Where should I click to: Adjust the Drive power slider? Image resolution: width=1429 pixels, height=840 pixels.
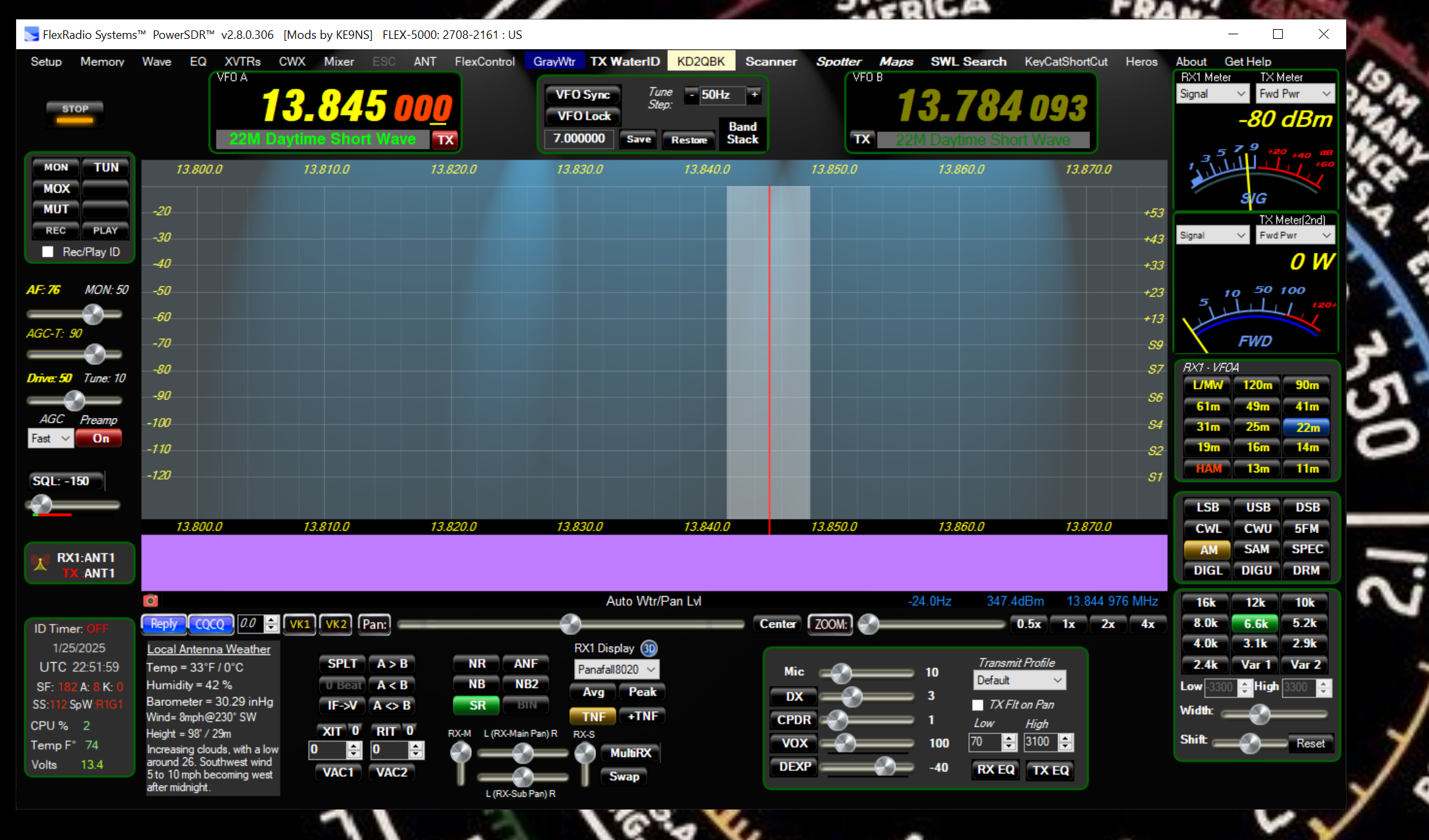[x=74, y=400]
